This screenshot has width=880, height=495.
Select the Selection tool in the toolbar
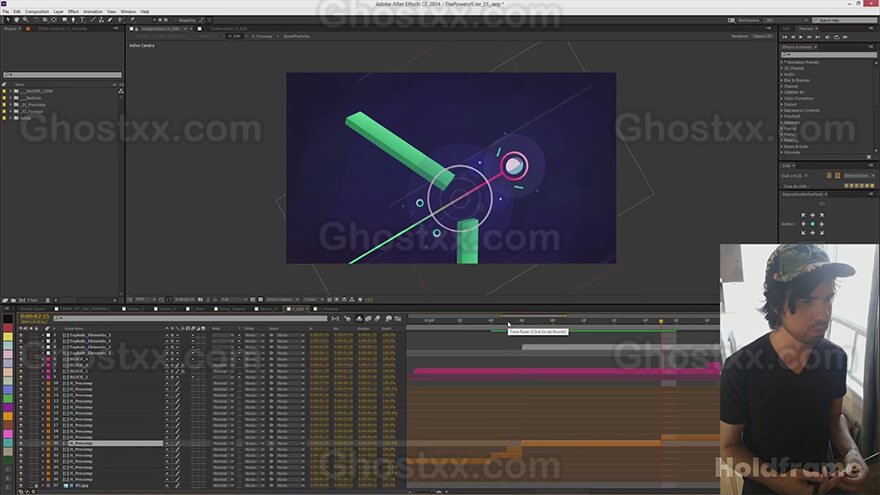click(8, 20)
